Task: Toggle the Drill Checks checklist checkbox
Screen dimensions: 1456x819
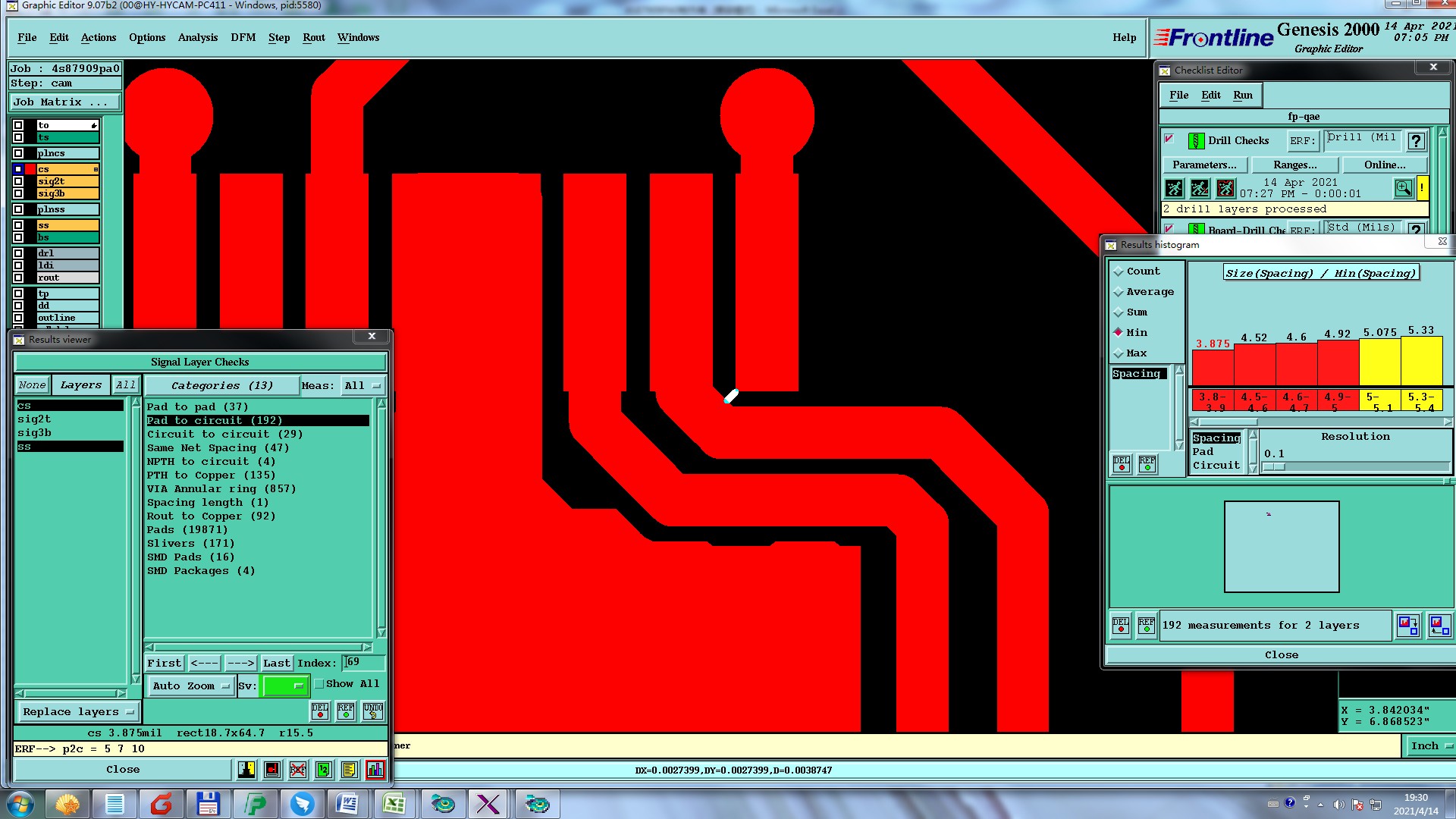Action: [x=1169, y=139]
